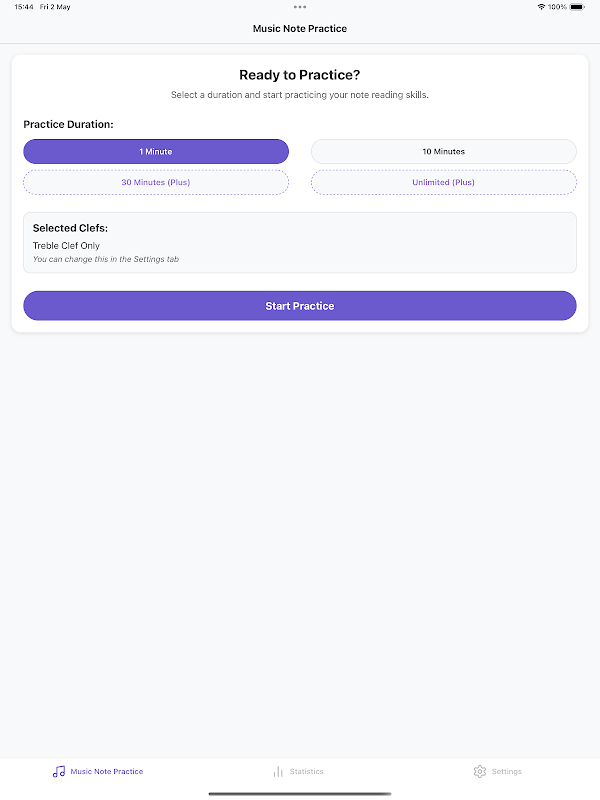Tap the Wi-Fi status icon

541,7
